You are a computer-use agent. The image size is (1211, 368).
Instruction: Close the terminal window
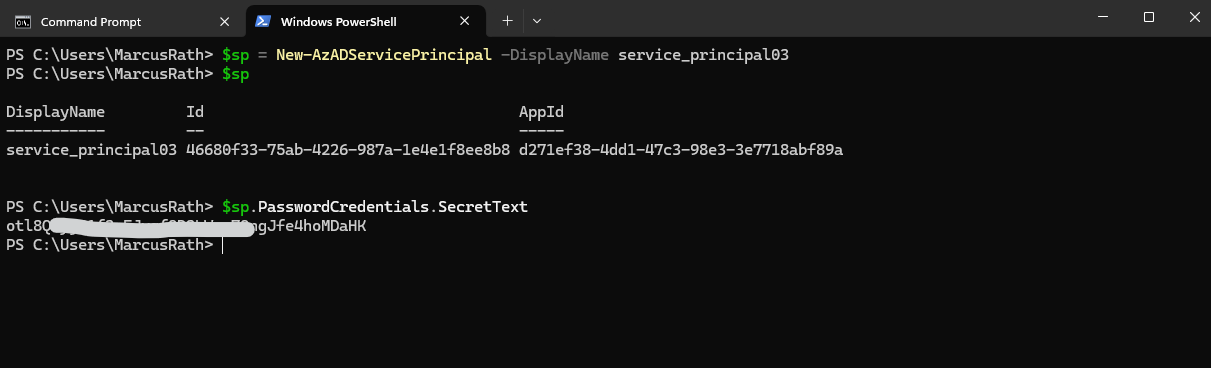pyautogui.click(x=1191, y=17)
